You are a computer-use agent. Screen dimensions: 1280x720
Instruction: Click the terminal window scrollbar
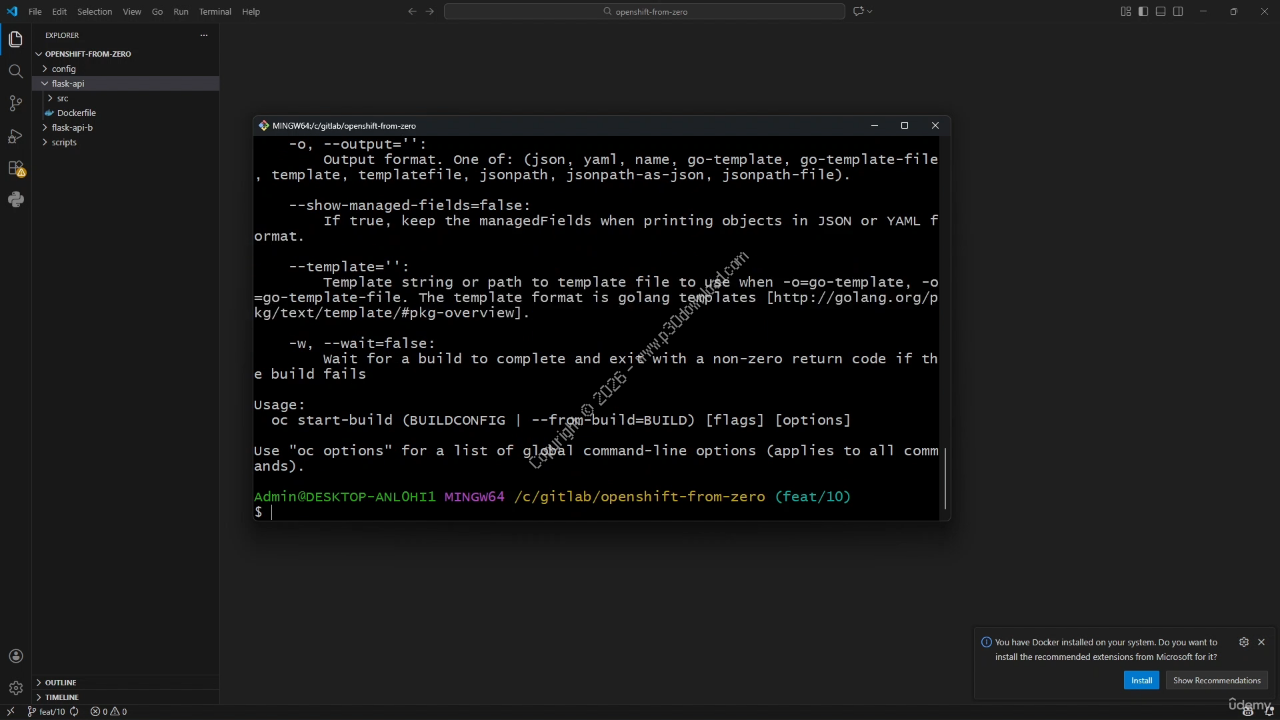[944, 478]
